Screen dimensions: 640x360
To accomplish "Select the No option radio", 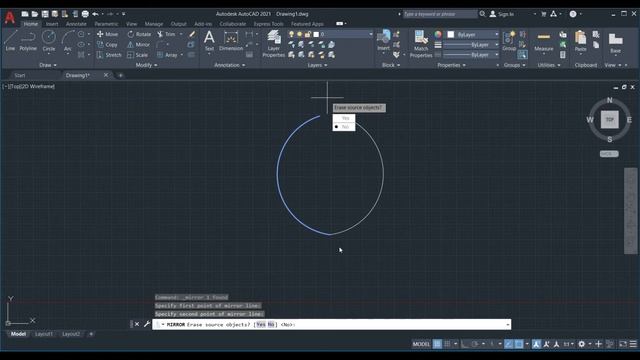I will (344, 127).
